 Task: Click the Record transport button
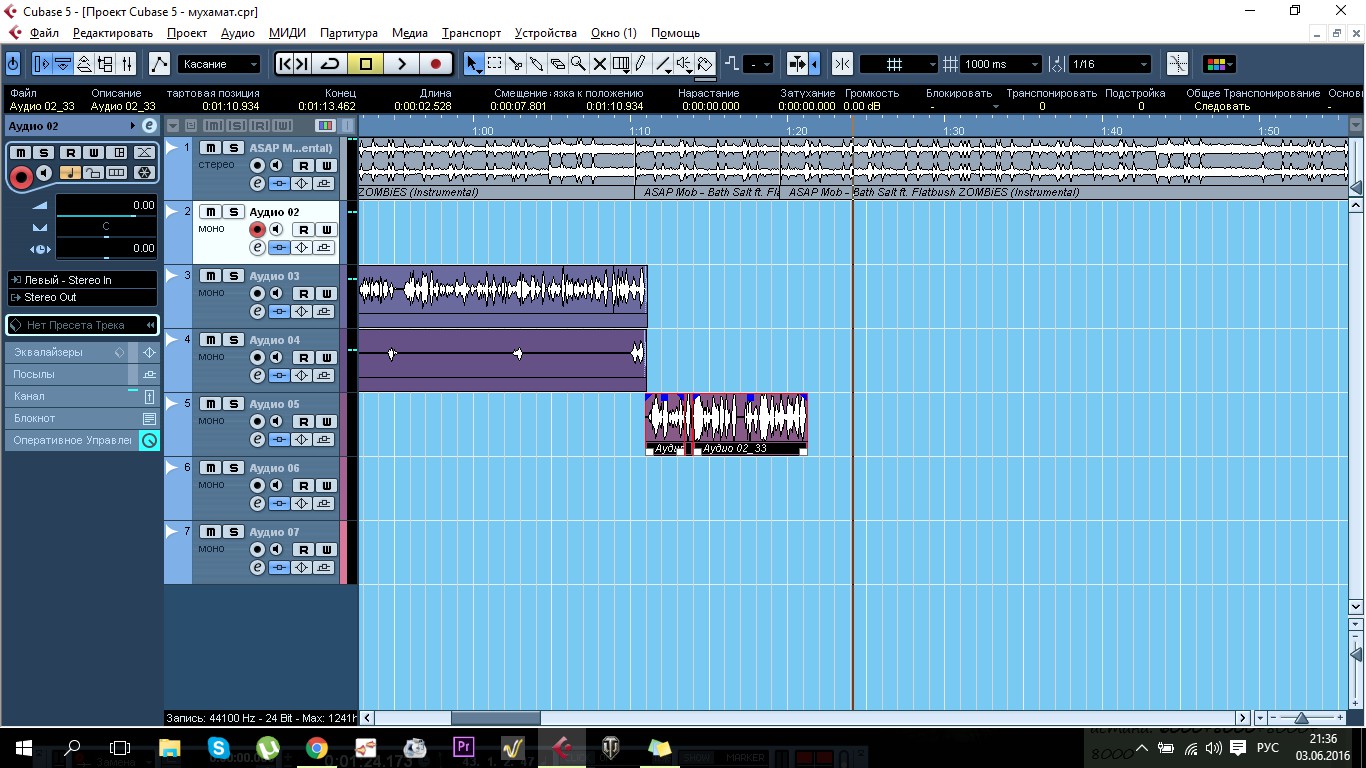[x=435, y=64]
